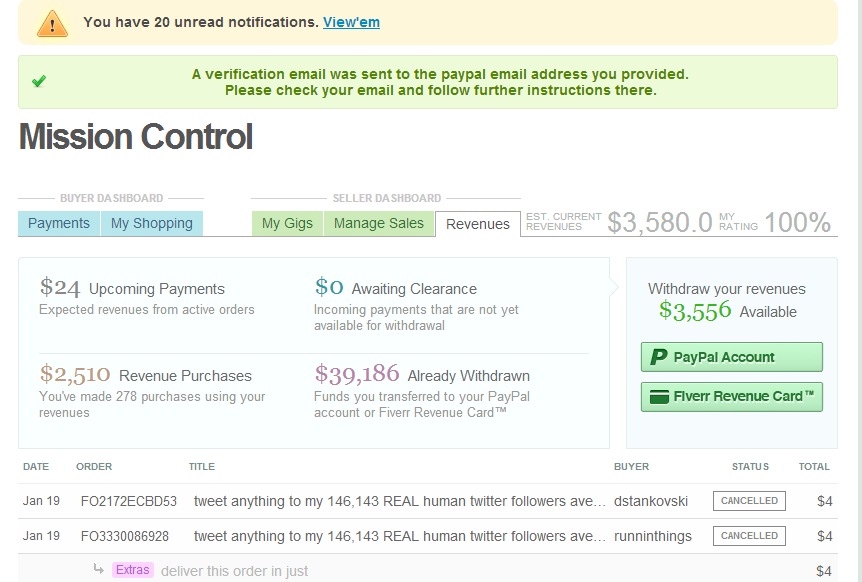Screen dimensions: 862x582
Task: Click the PayPal P logo icon
Action: [659, 357]
